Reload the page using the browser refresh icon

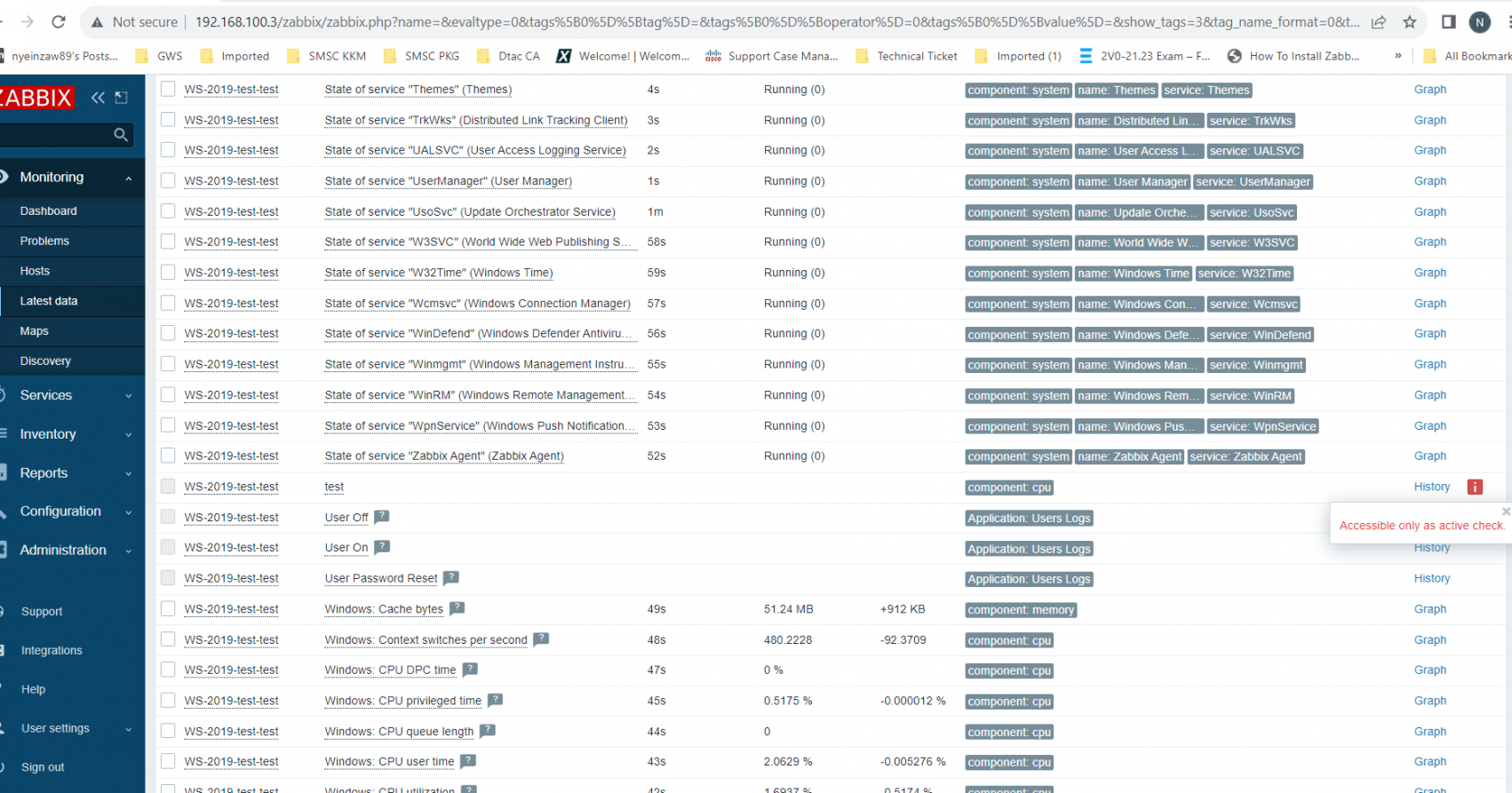click(59, 22)
